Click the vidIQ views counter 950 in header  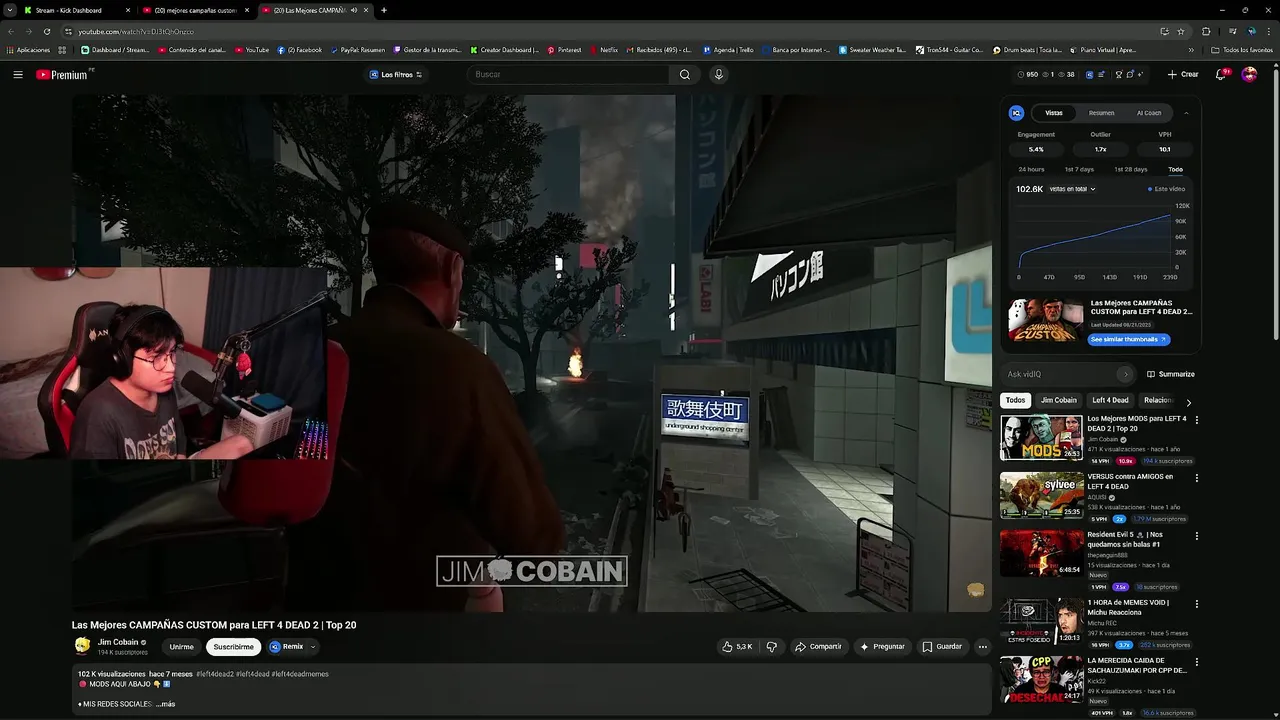pyautogui.click(x=1028, y=74)
